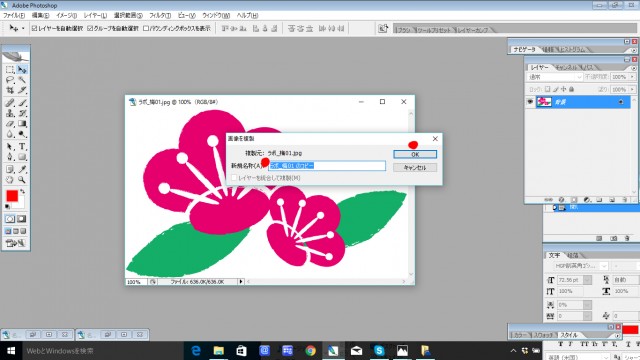The width and height of the screenshot is (640, 360).
Task: Toggle the auto-select groups checkbox
Action: (x=90, y=28)
